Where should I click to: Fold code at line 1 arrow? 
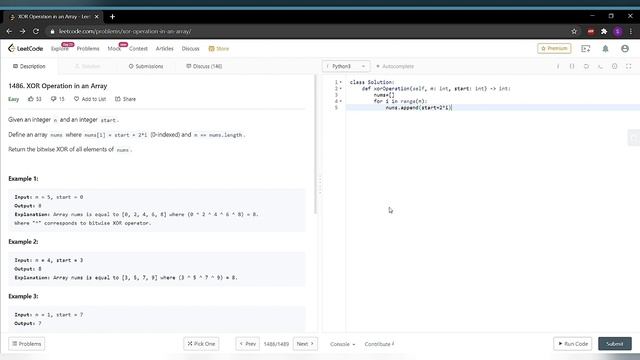tap(341, 82)
